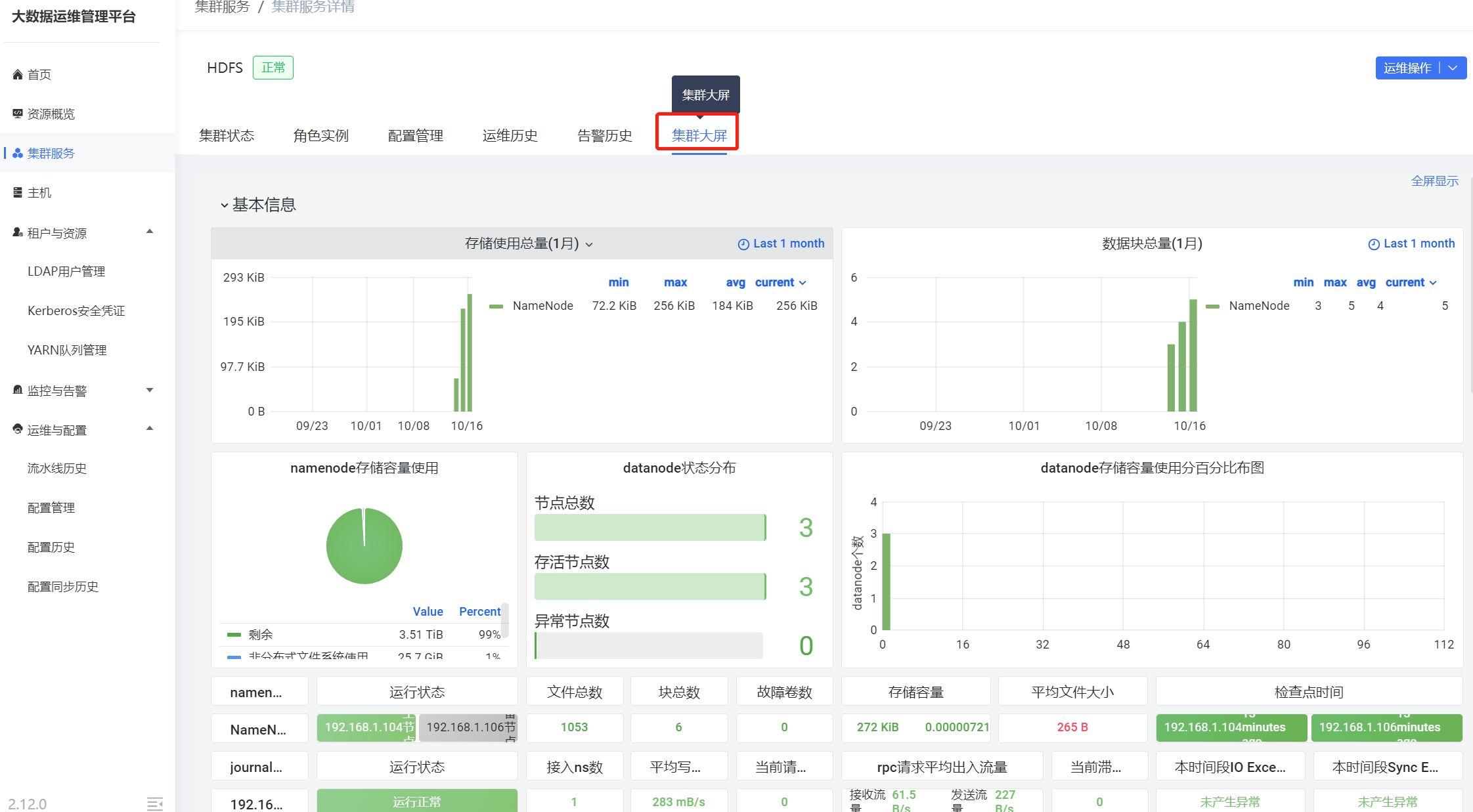The width and height of the screenshot is (1473, 812).
Task: Click the sidebar collapse icon at bottom
Action: pyautogui.click(x=155, y=803)
